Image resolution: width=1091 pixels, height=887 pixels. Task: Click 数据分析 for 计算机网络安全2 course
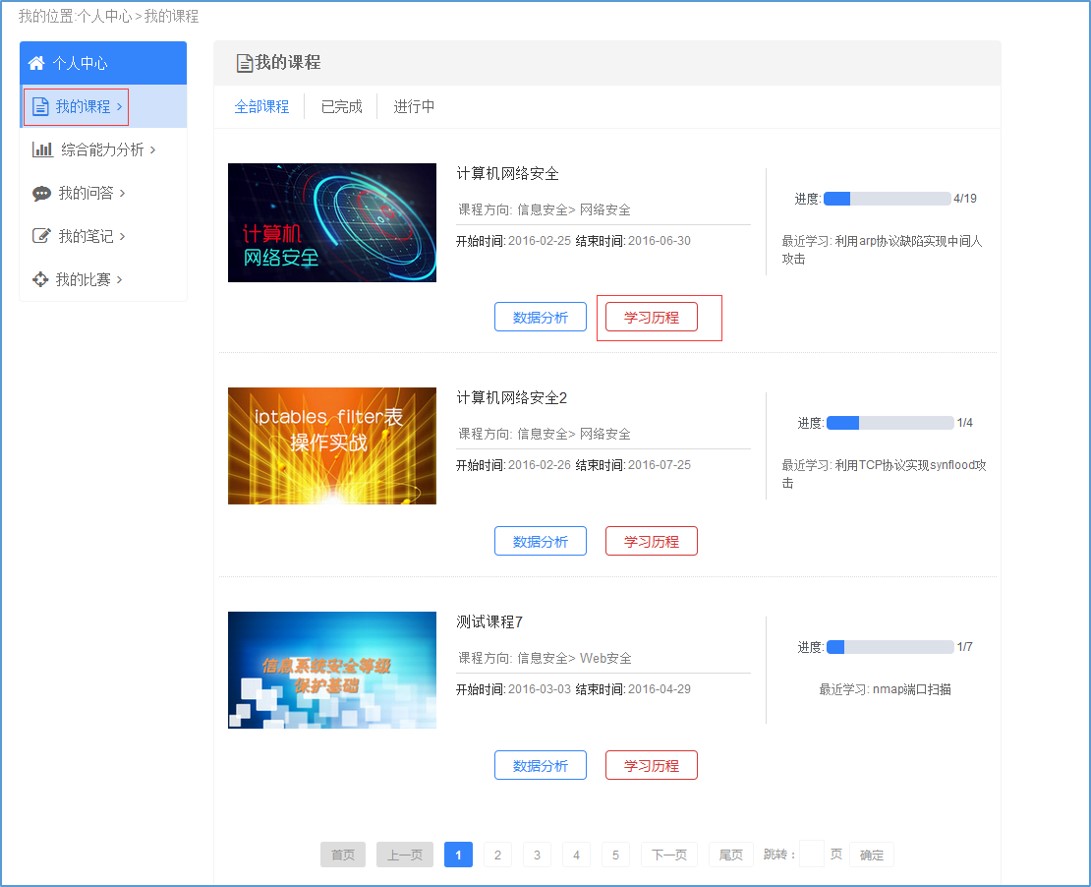click(x=540, y=541)
